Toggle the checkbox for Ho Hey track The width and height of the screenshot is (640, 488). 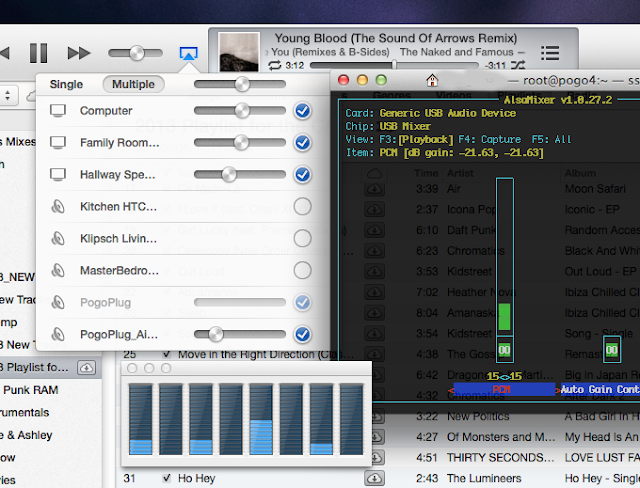(x=166, y=478)
